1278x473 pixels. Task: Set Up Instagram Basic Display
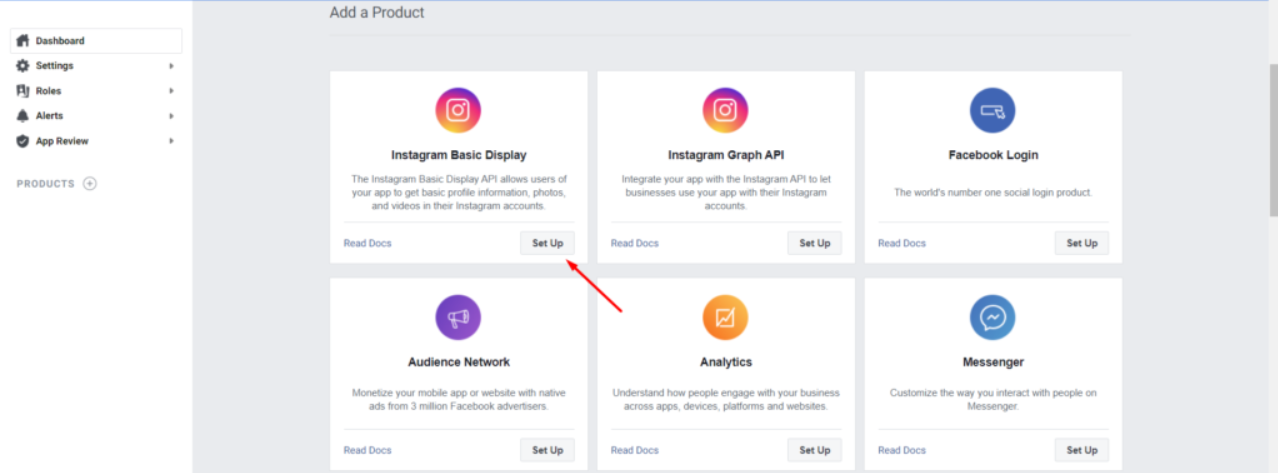click(547, 243)
